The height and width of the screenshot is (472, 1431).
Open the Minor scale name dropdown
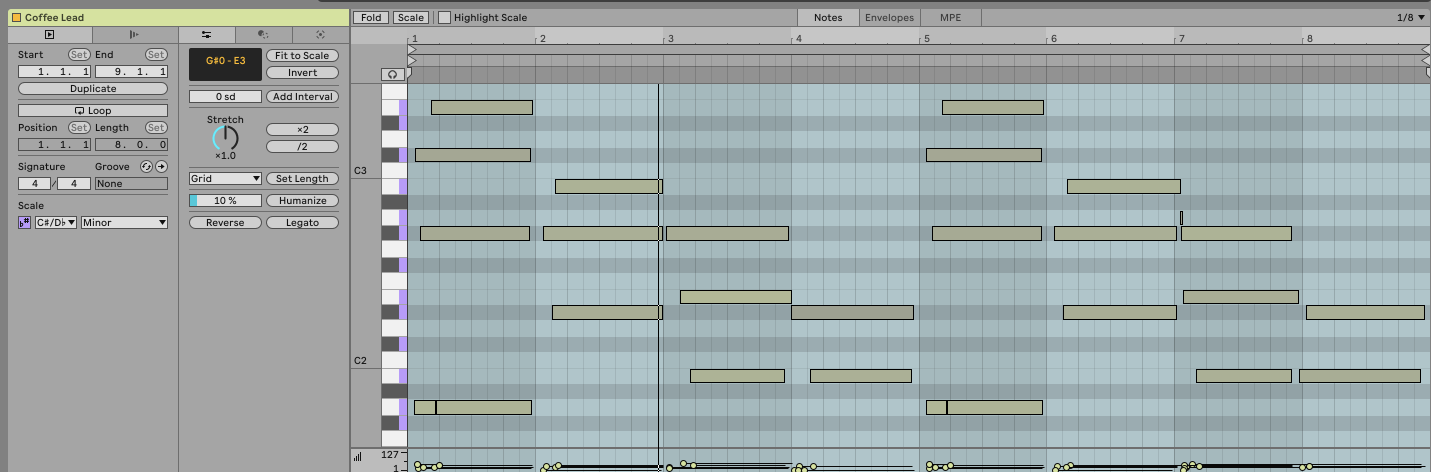click(124, 223)
